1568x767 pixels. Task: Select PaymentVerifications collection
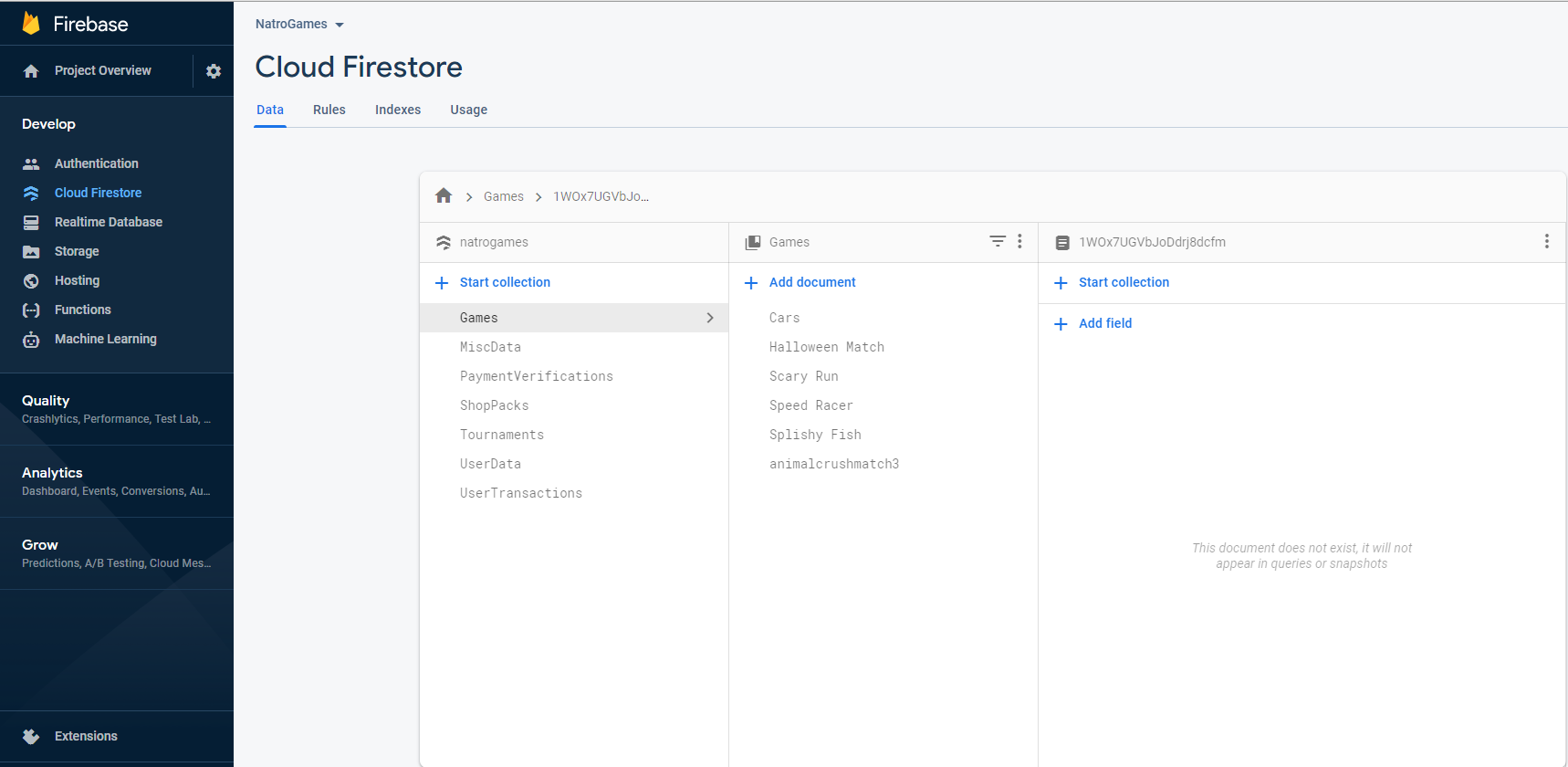click(574, 376)
